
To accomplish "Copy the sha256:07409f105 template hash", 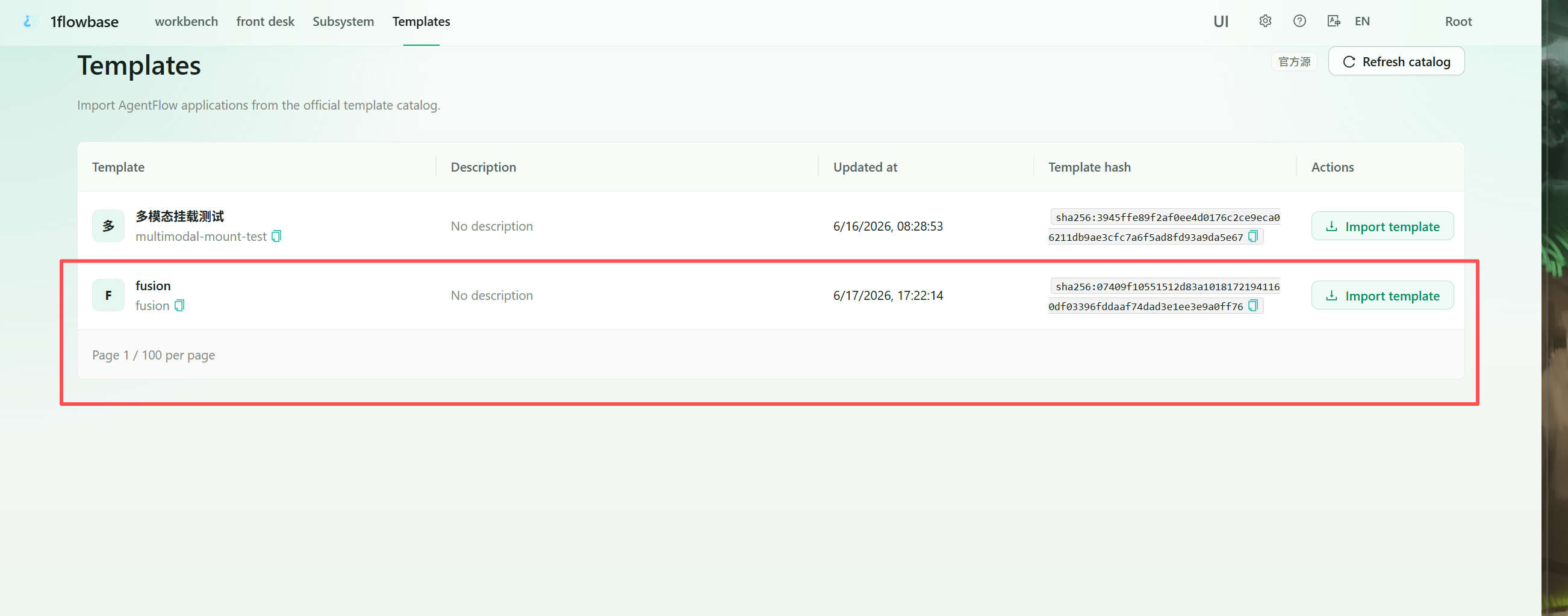I will click(x=1252, y=306).
